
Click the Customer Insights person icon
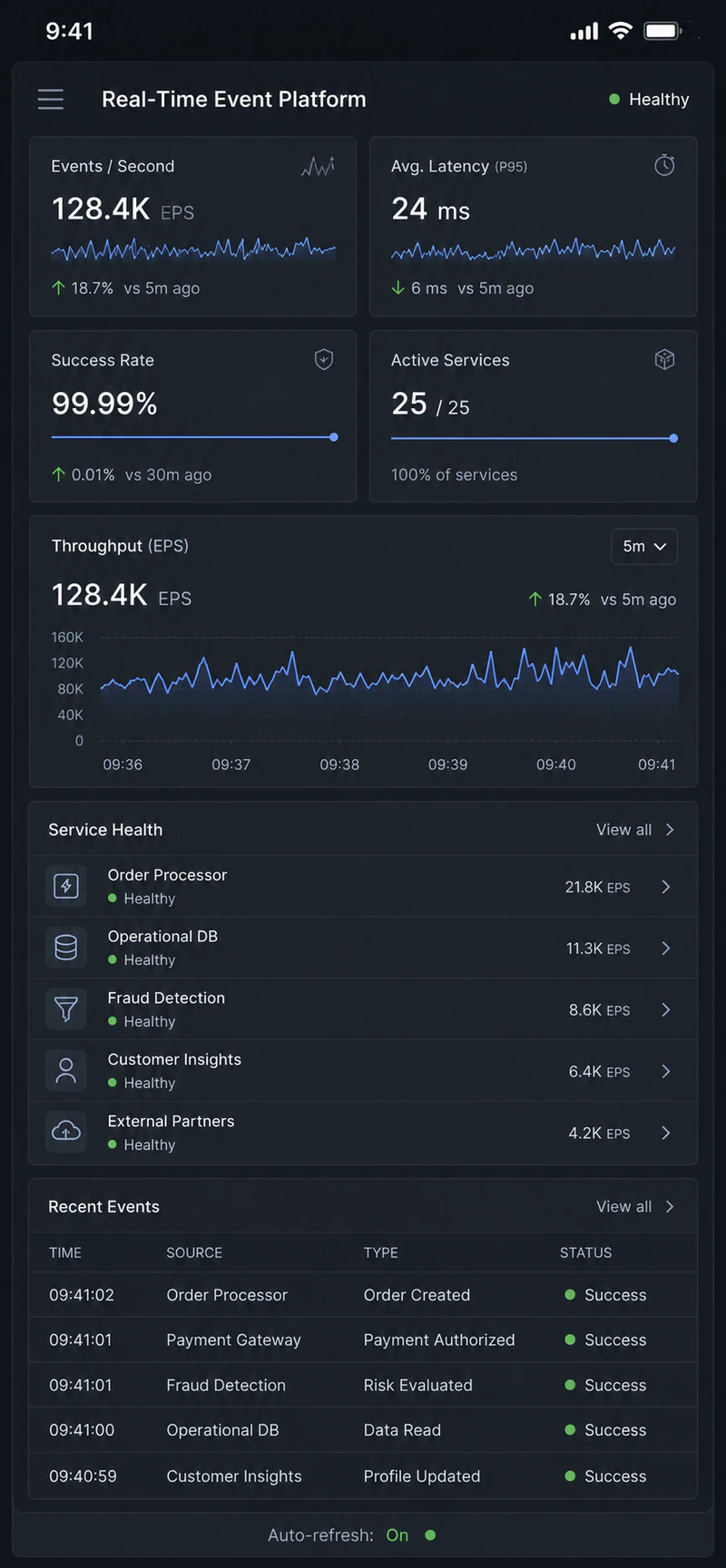pyautogui.click(x=66, y=1071)
